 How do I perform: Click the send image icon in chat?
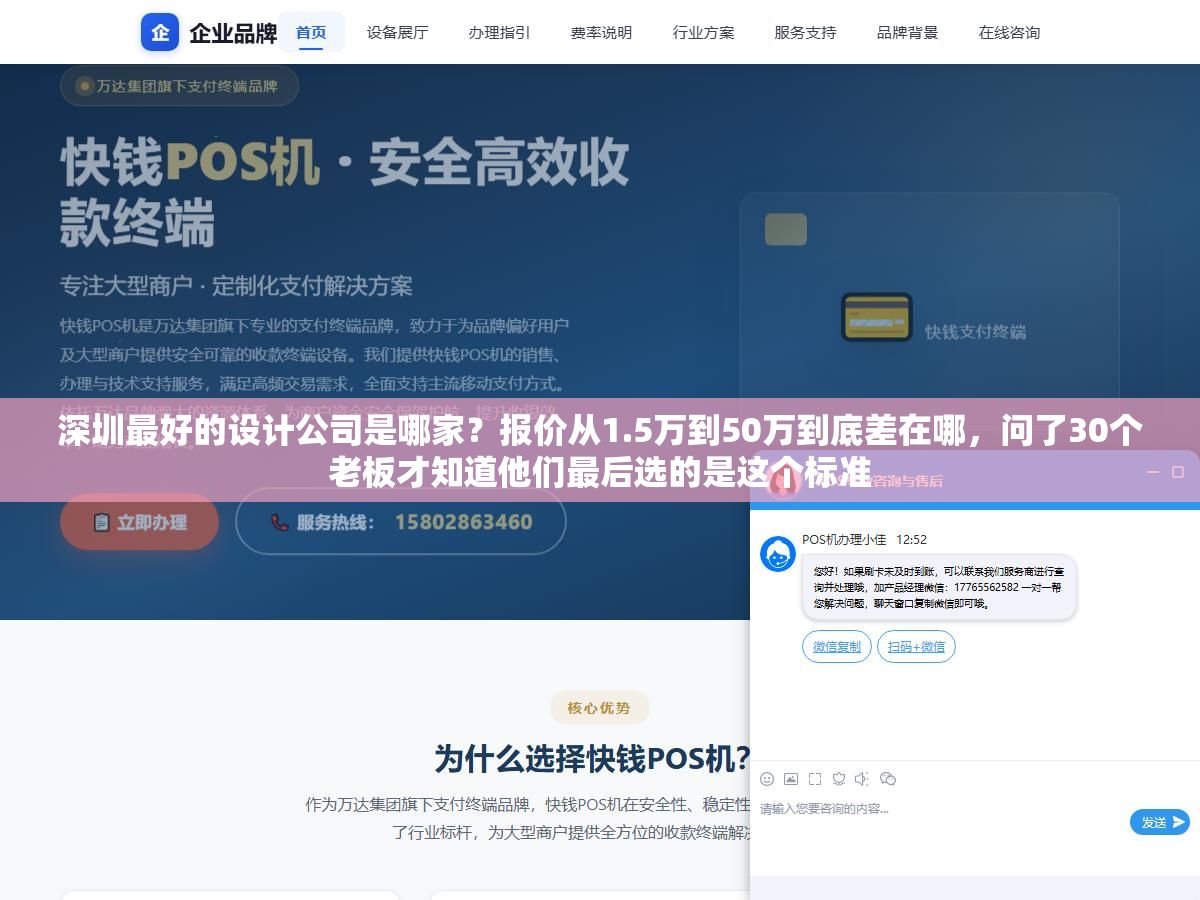click(791, 779)
